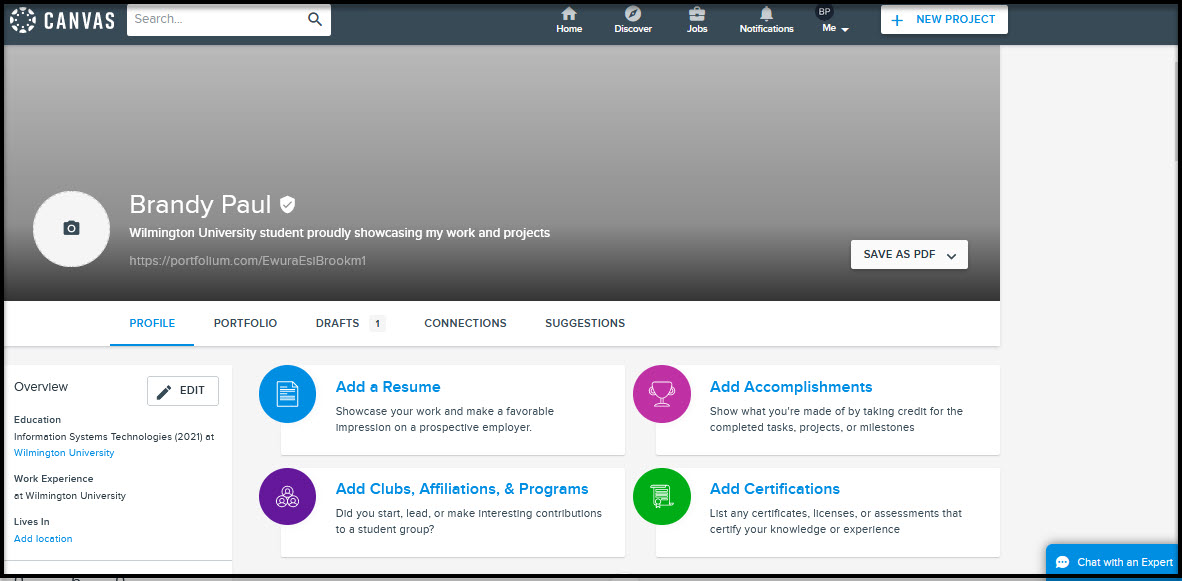The image size is (1182, 581).
Task: Open Jobs briefcase icon
Action: [697, 14]
